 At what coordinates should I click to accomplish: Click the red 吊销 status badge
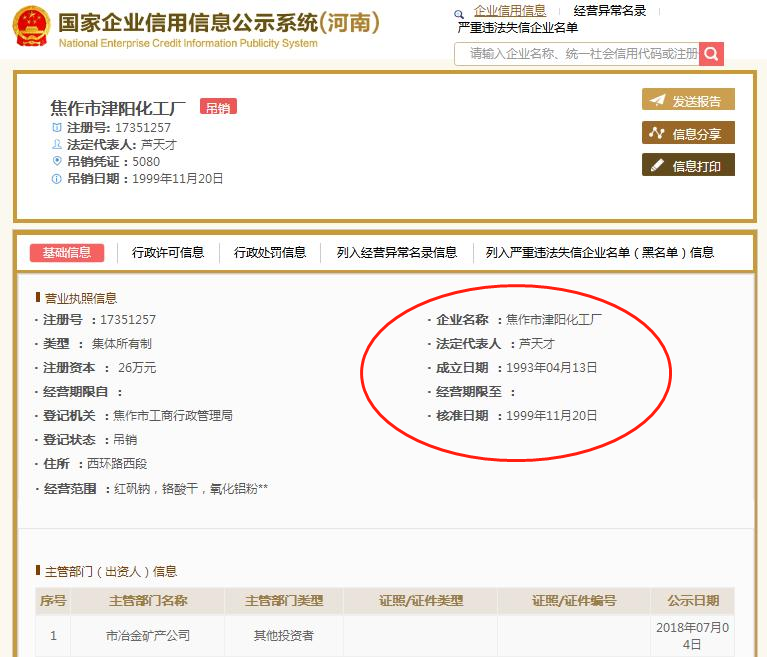218,108
